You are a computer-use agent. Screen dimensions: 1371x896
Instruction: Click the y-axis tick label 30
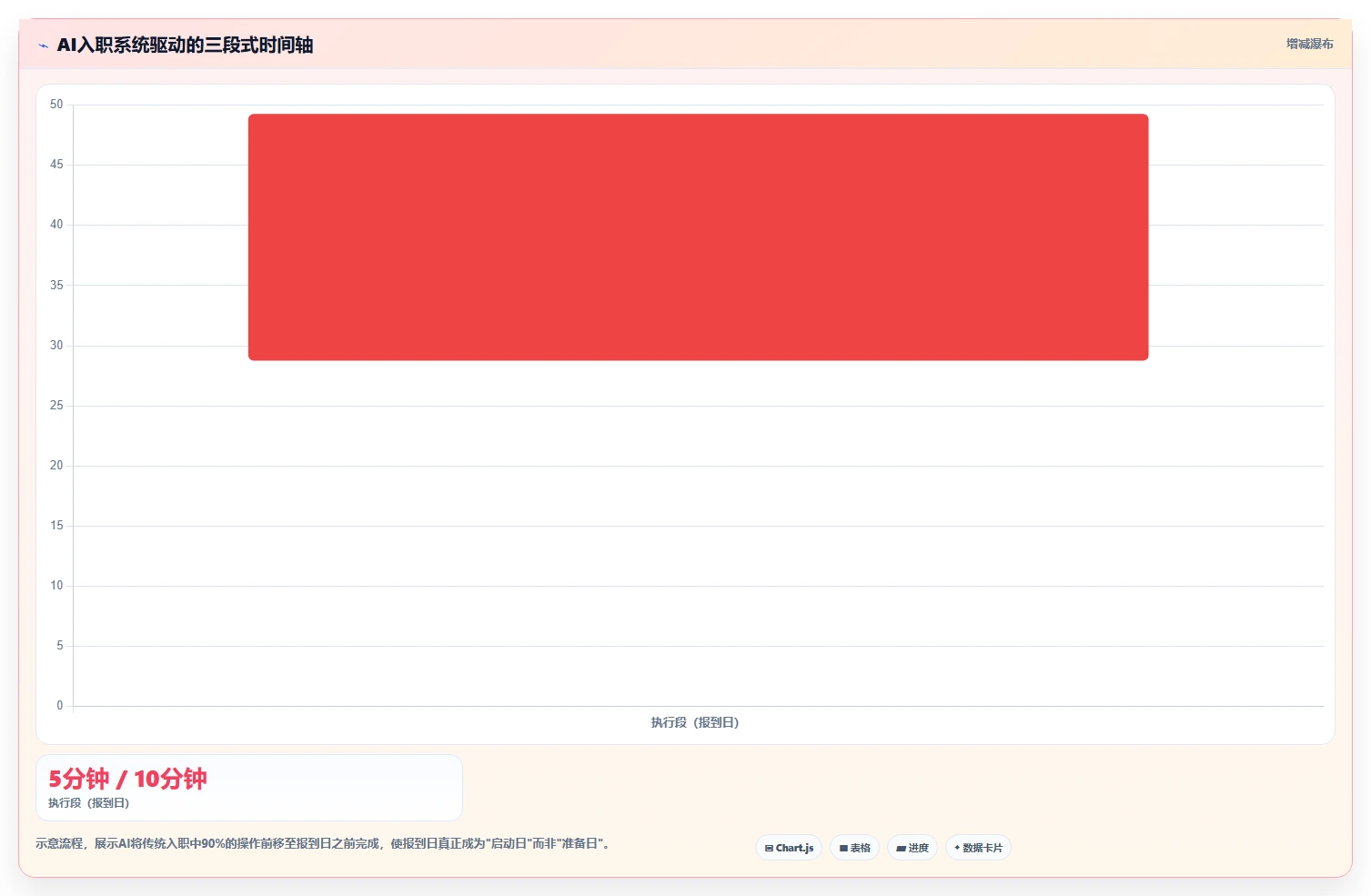point(56,346)
